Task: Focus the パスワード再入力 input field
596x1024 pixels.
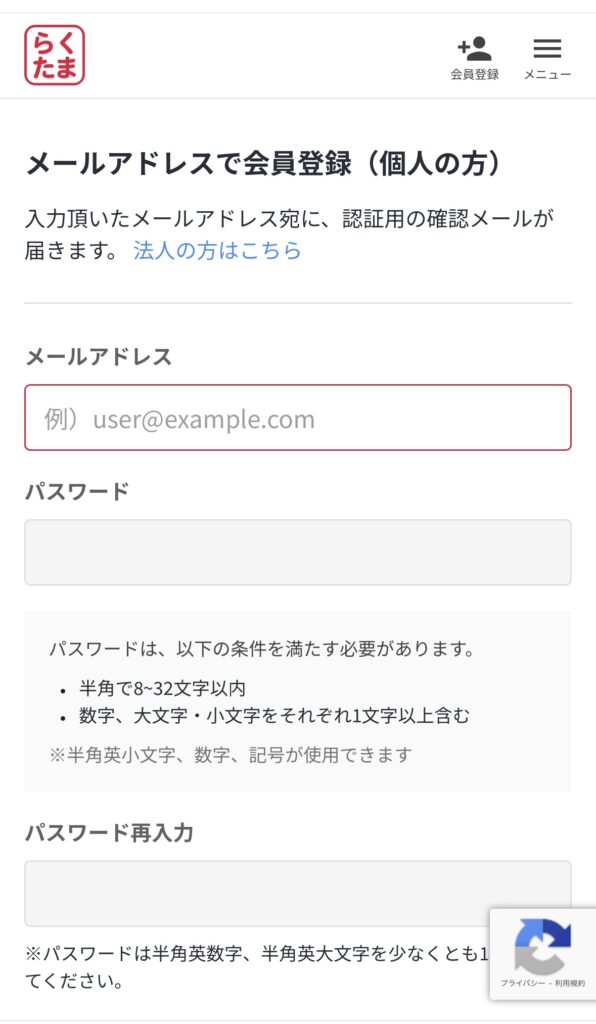Action: pyautogui.click(x=298, y=893)
